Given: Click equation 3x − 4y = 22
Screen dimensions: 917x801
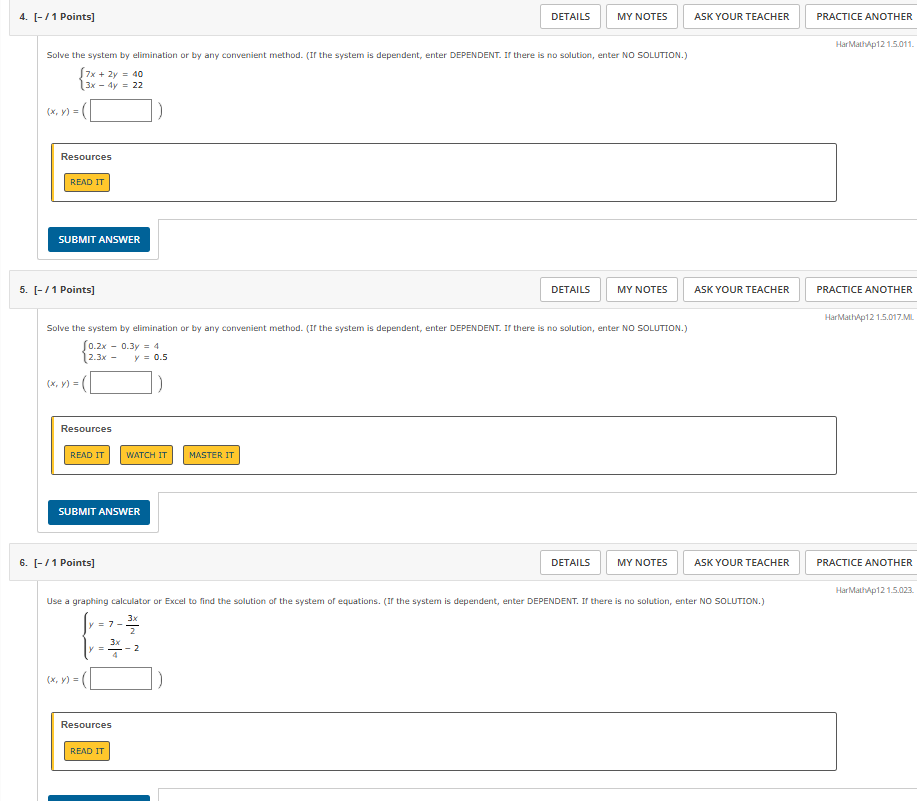Looking at the screenshot, I should point(114,85).
